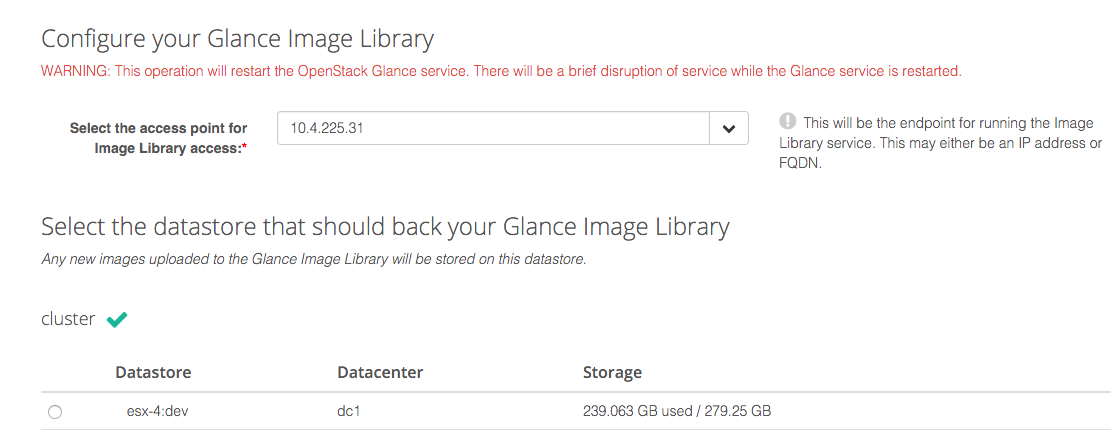Screen dimensions: 1112x439
Task: Click the Datastore column header
Action: point(153,372)
